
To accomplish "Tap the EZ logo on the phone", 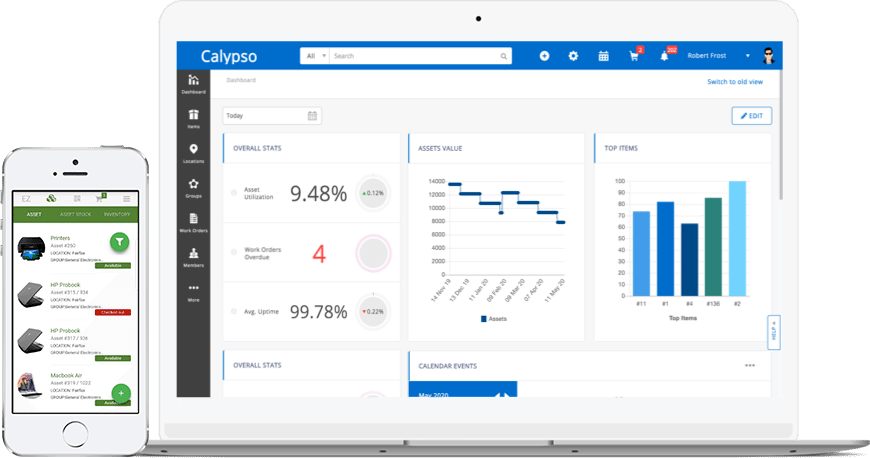I will [26, 198].
